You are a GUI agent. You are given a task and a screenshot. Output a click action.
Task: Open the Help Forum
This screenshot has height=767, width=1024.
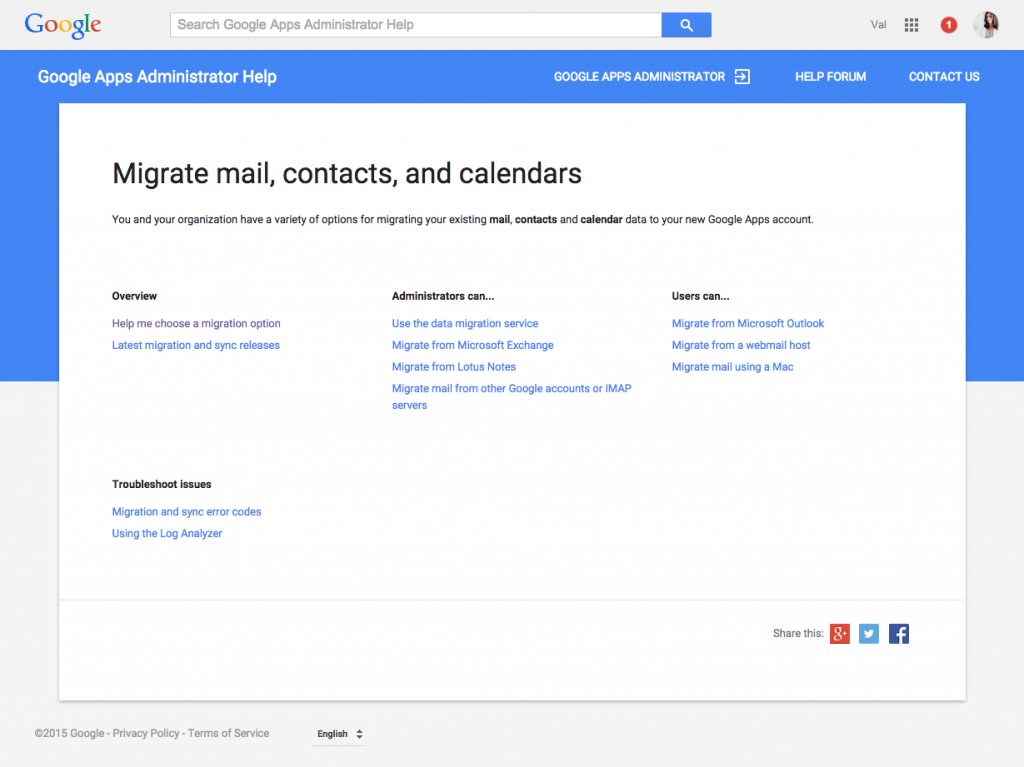tap(830, 76)
